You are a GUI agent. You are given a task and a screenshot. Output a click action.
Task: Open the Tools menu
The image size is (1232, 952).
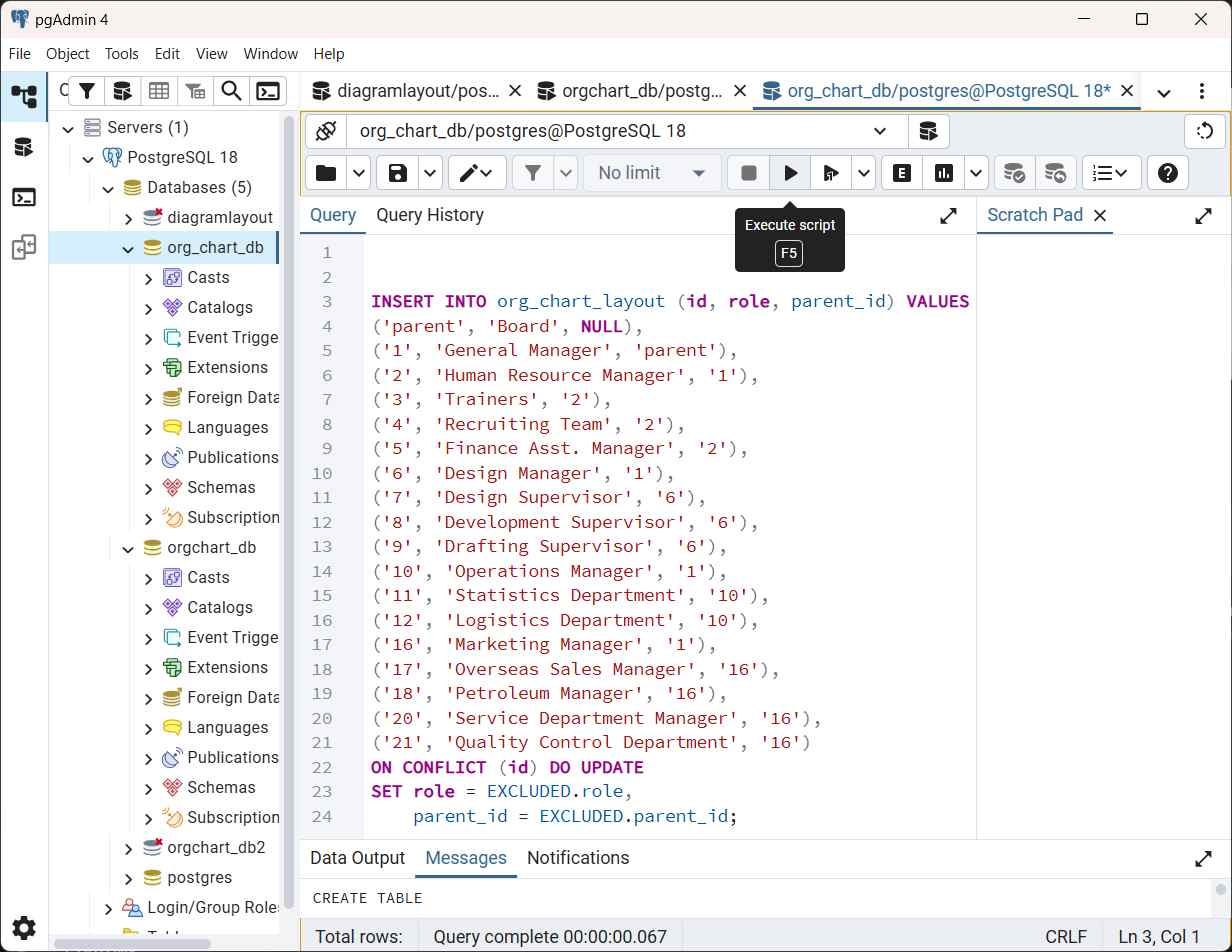click(122, 54)
